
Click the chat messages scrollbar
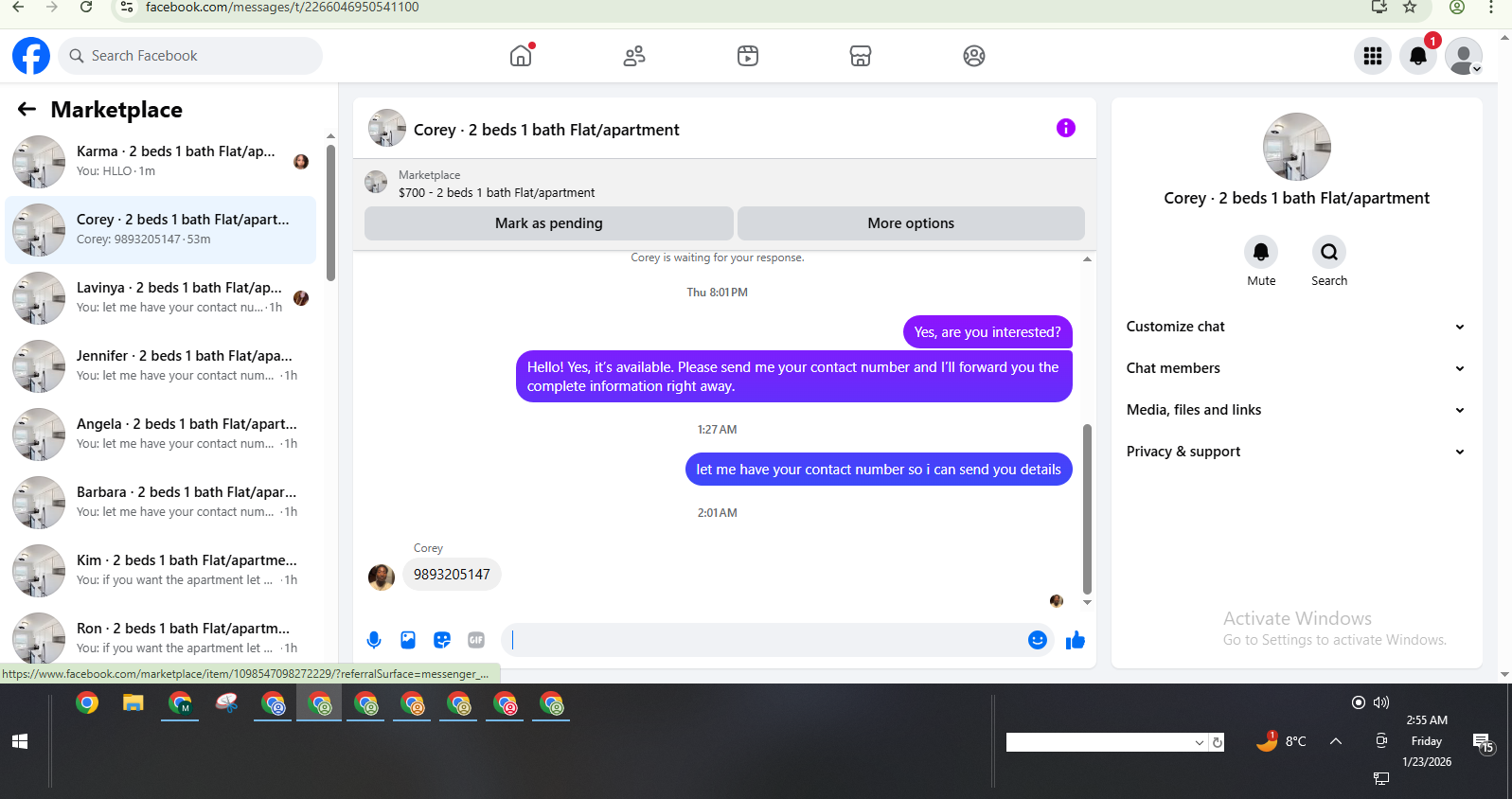[x=1087, y=509]
